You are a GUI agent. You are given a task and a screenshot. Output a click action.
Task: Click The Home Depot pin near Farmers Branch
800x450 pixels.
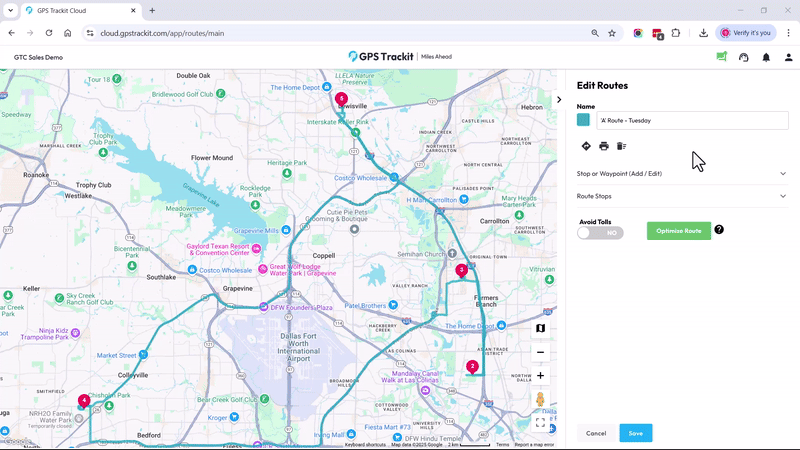(x=501, y=325)
